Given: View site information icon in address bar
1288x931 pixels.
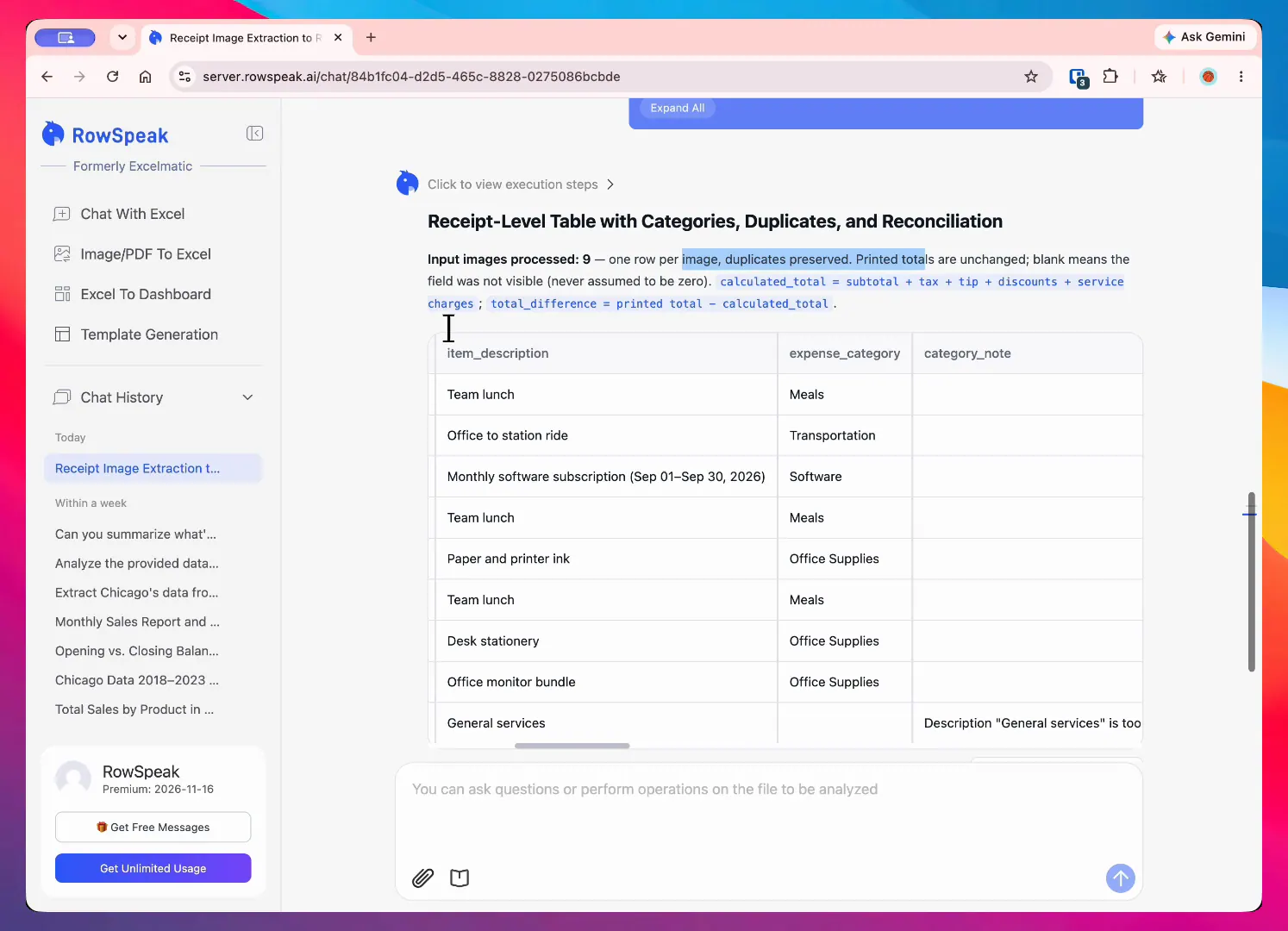Looking at the screenshot, I should point(184,77).
